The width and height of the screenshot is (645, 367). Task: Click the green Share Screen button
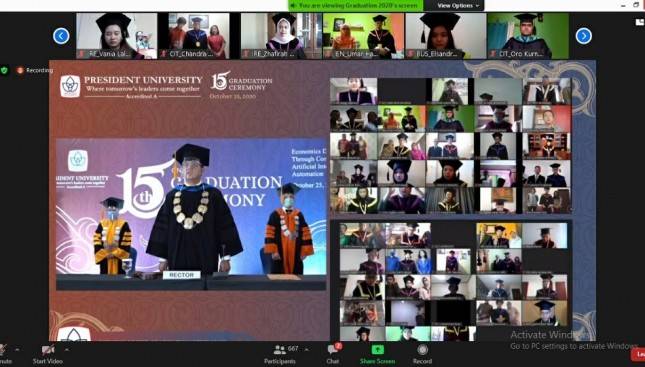(378, 354)
